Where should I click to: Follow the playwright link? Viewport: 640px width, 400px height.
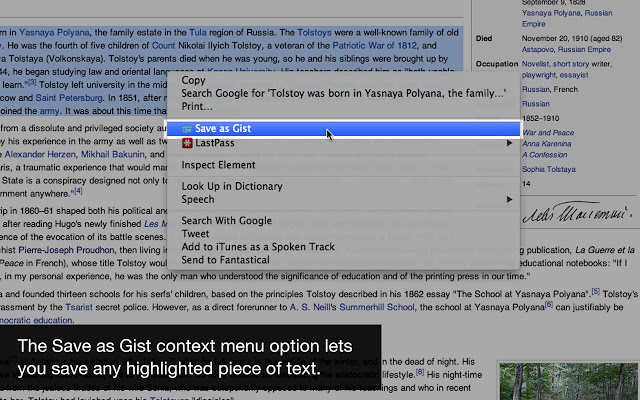coord(539,75)
